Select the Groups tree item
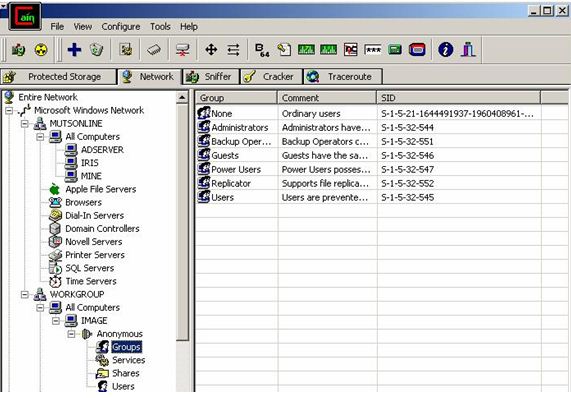571x398 pixels. (x=126, y=347)
